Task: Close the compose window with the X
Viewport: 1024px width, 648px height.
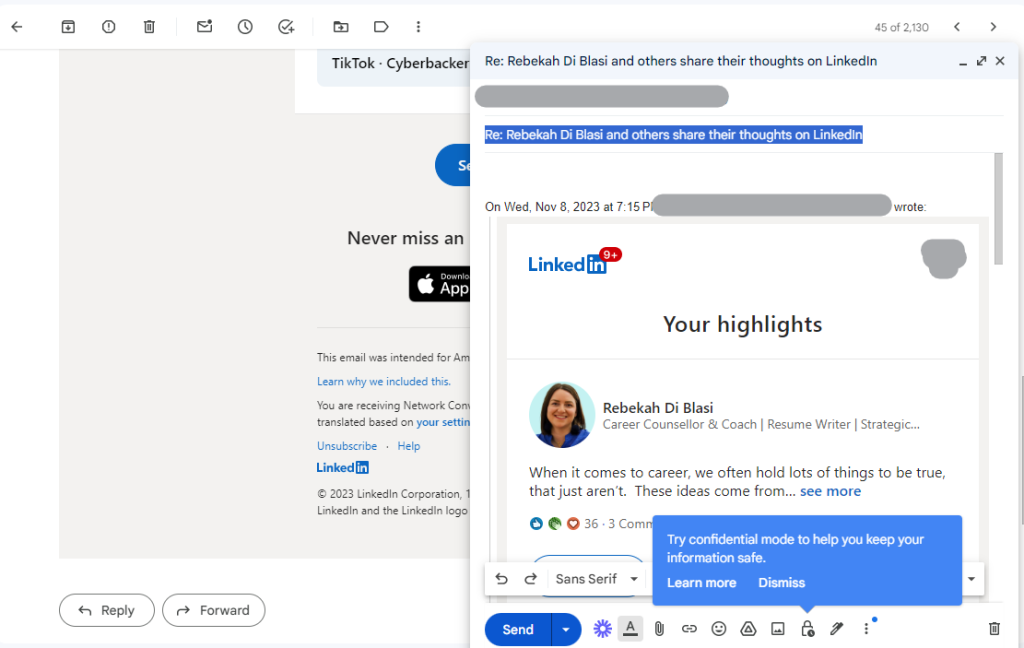Action: click(1000, 61)
